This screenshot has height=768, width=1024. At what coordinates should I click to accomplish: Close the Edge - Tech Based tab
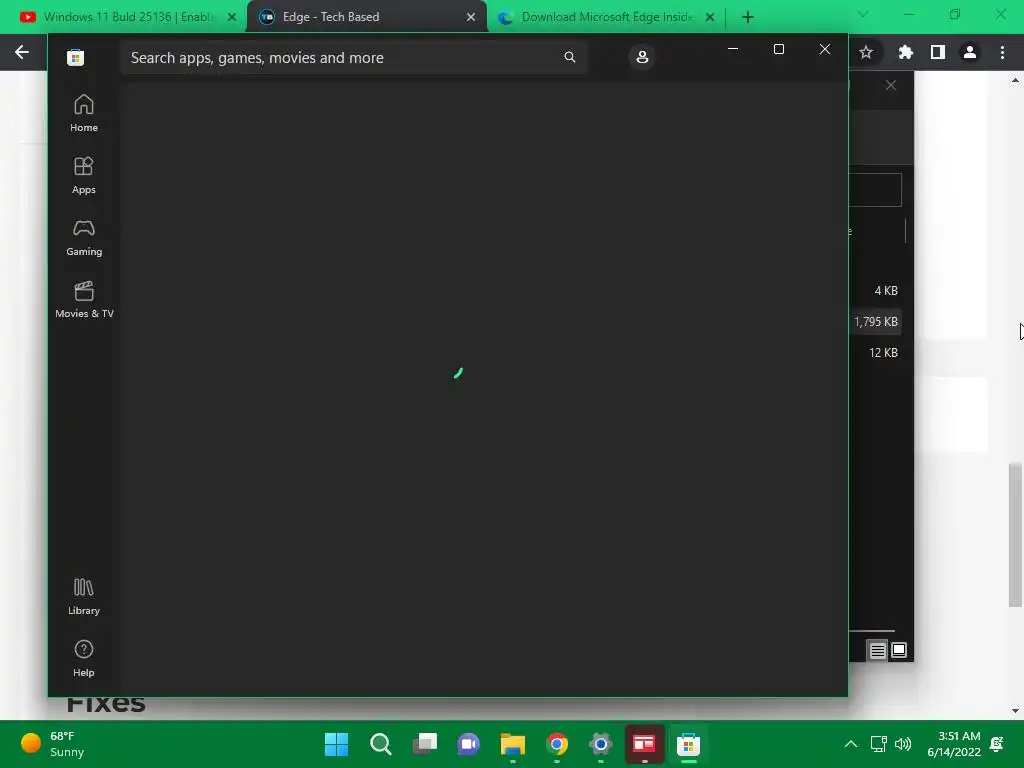pyautogui.click(x=471, y=17)
